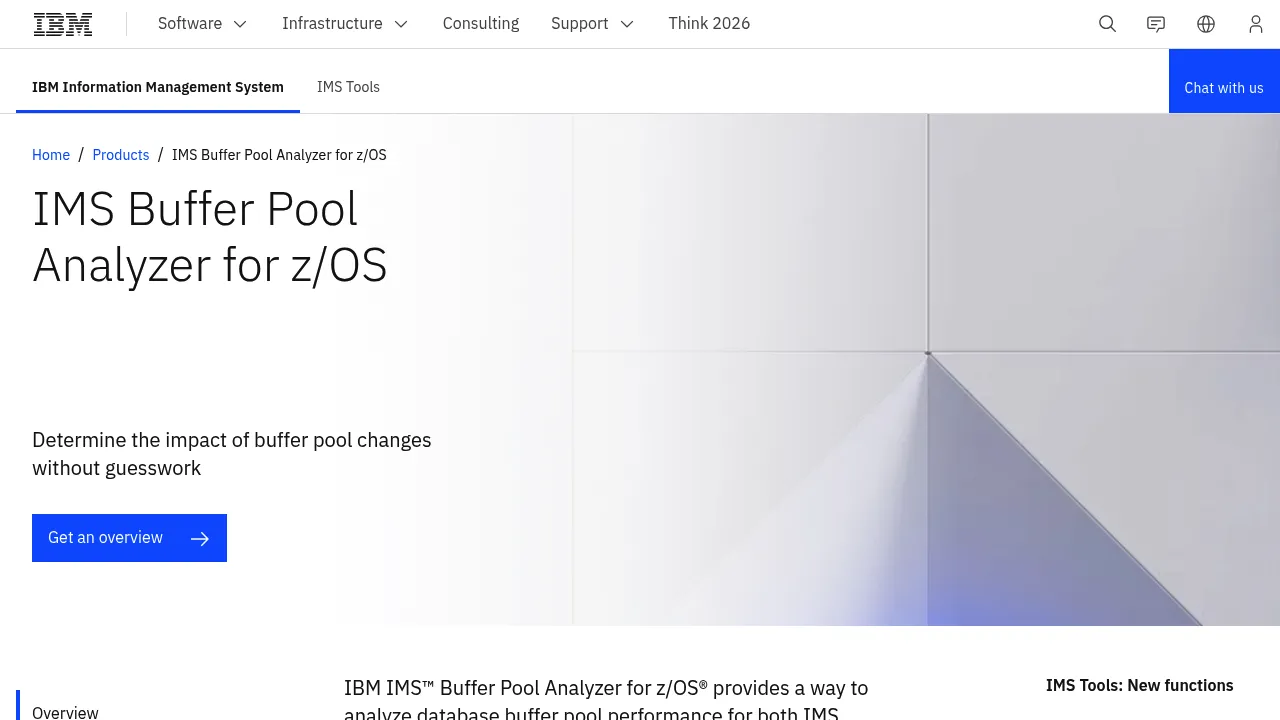The width and height of the screenshot is (1280, 720).
Task: Click the tagline about buffer pool changes
Action: coord(232,454)
